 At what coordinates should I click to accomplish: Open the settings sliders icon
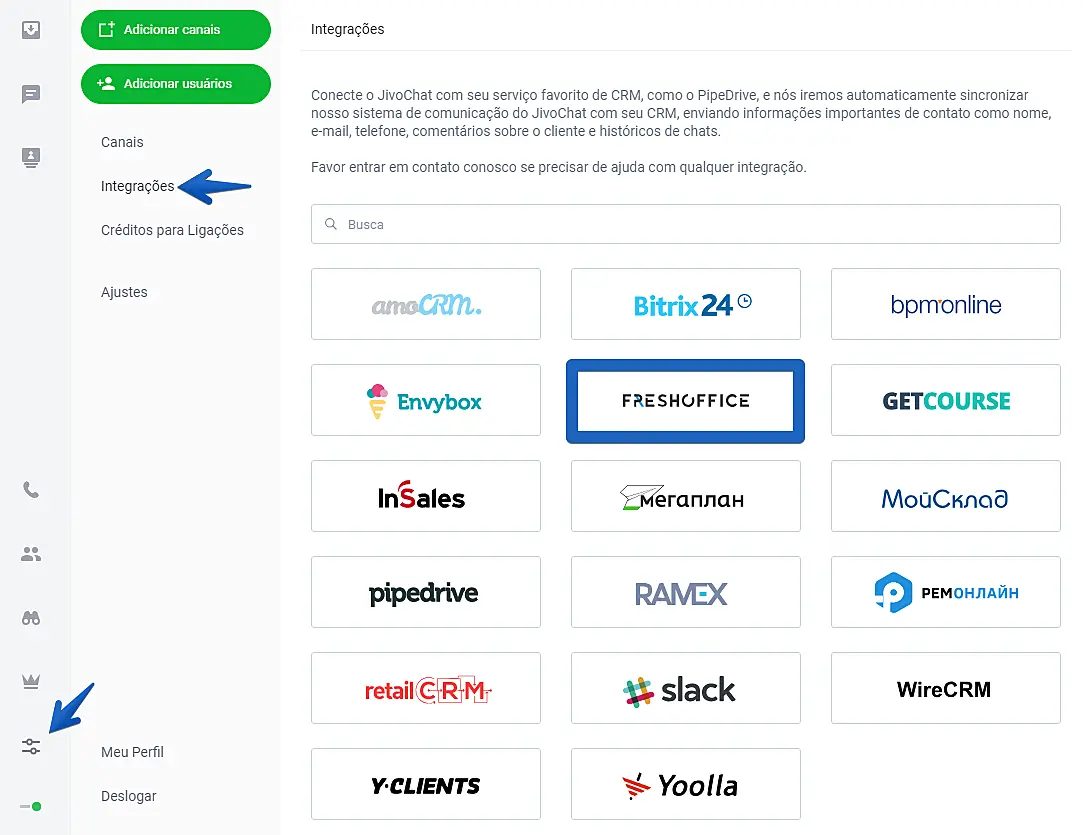[31, 746]
